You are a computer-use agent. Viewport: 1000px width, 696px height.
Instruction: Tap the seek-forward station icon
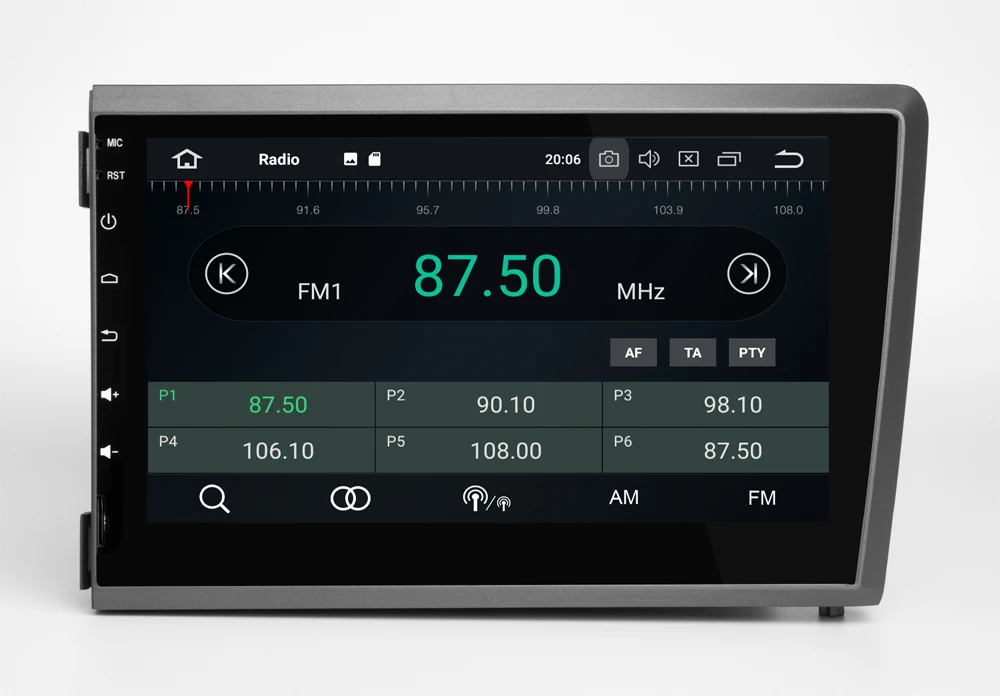tap(750, 274)
